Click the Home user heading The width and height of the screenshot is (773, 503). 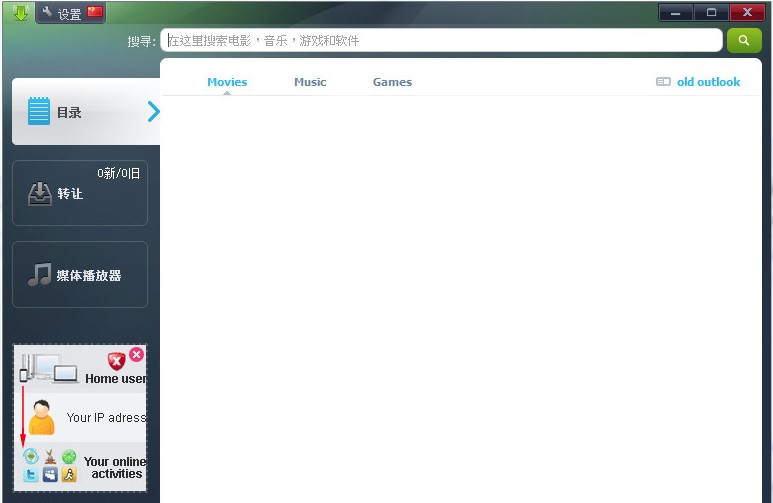[x=116, y=379]
